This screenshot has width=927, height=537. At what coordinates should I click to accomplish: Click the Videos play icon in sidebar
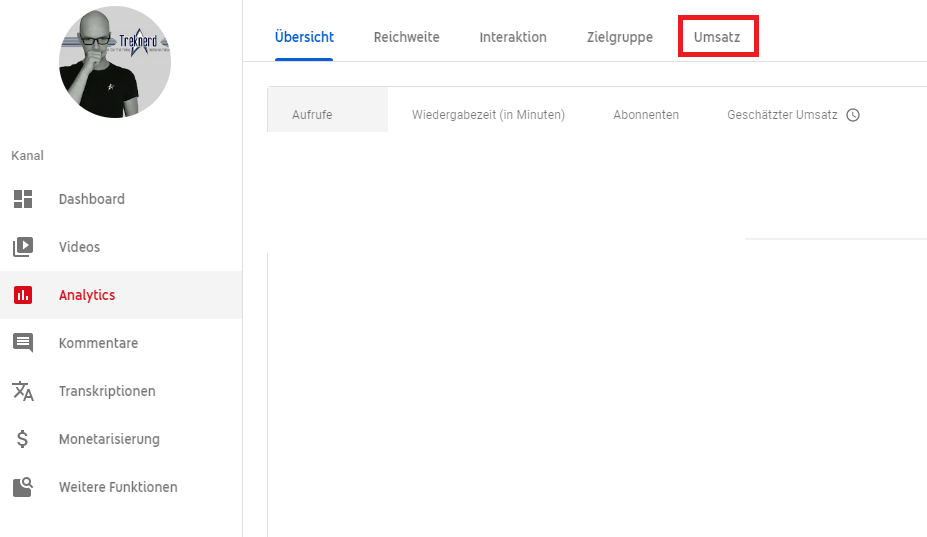point(23,247)
